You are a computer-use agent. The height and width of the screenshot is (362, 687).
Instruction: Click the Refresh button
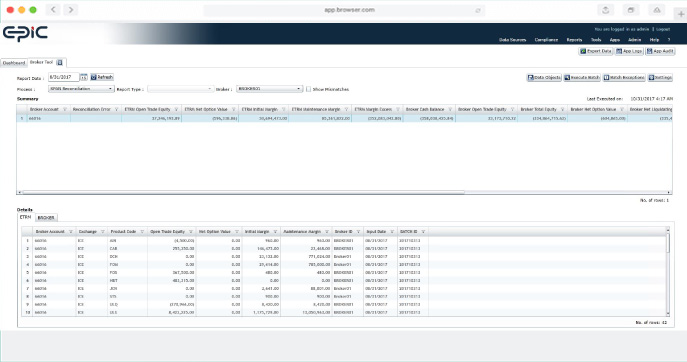tap(102, 77)
